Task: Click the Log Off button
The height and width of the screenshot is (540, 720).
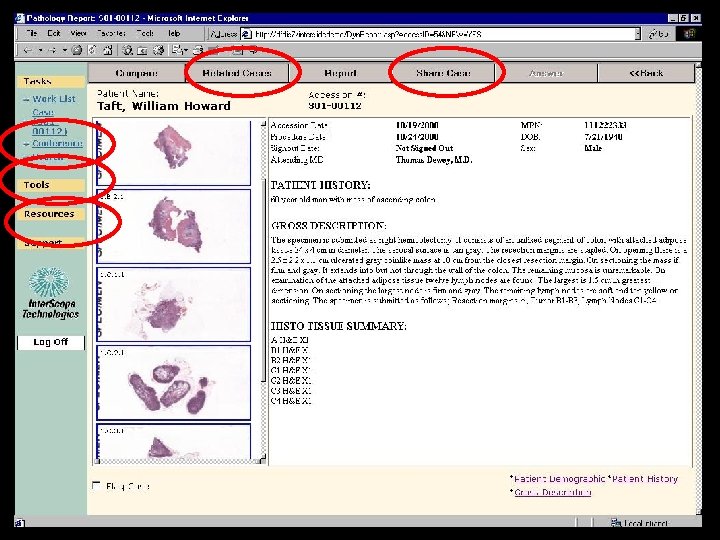Action: [x=51, y=342]
